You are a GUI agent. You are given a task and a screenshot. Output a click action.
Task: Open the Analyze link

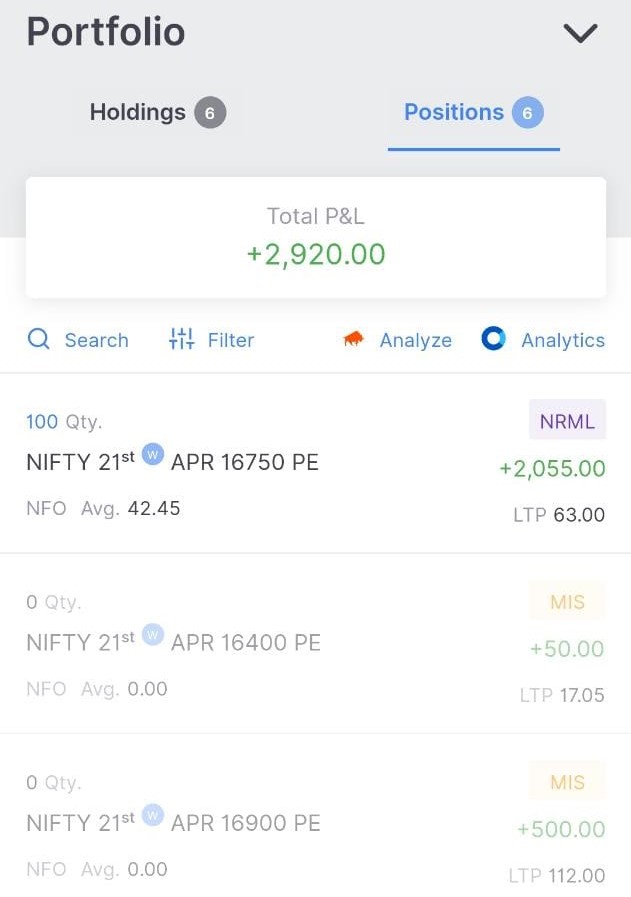point(415,340)
